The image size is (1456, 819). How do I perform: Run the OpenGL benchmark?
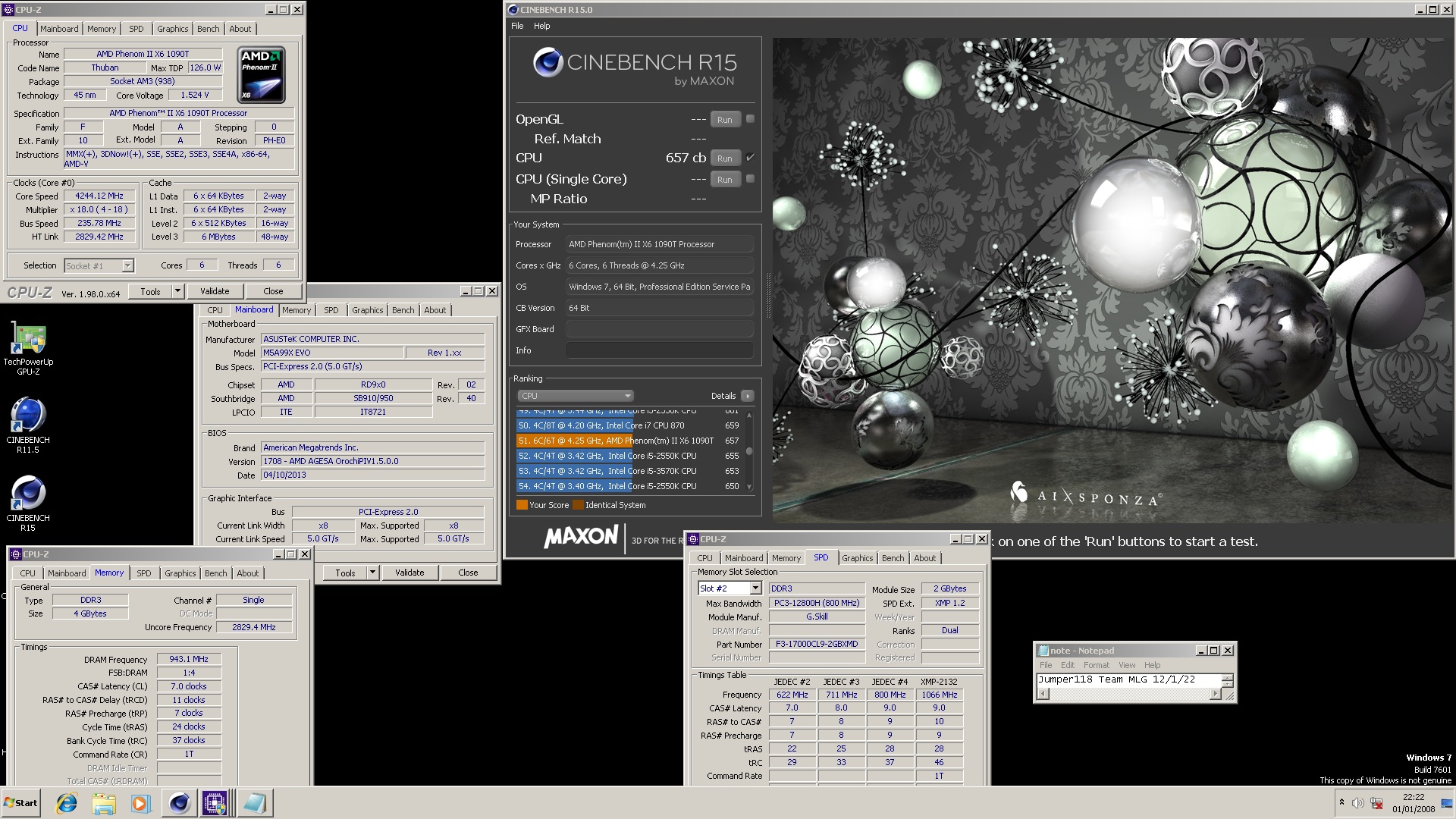pos(725,120)
